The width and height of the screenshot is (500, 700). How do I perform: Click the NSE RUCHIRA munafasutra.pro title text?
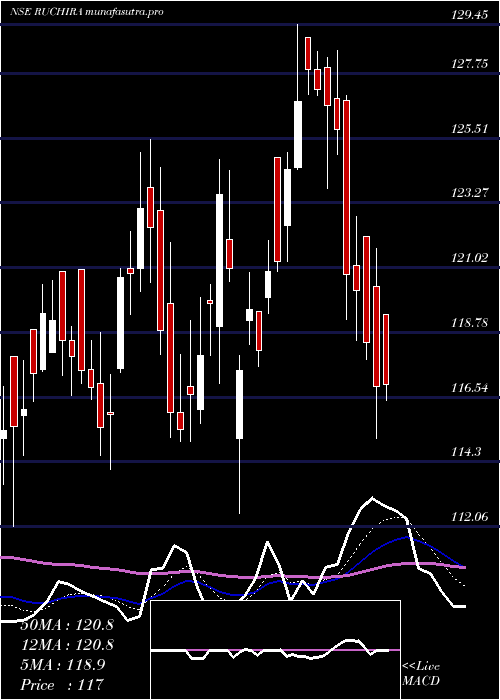pos(86,12)
